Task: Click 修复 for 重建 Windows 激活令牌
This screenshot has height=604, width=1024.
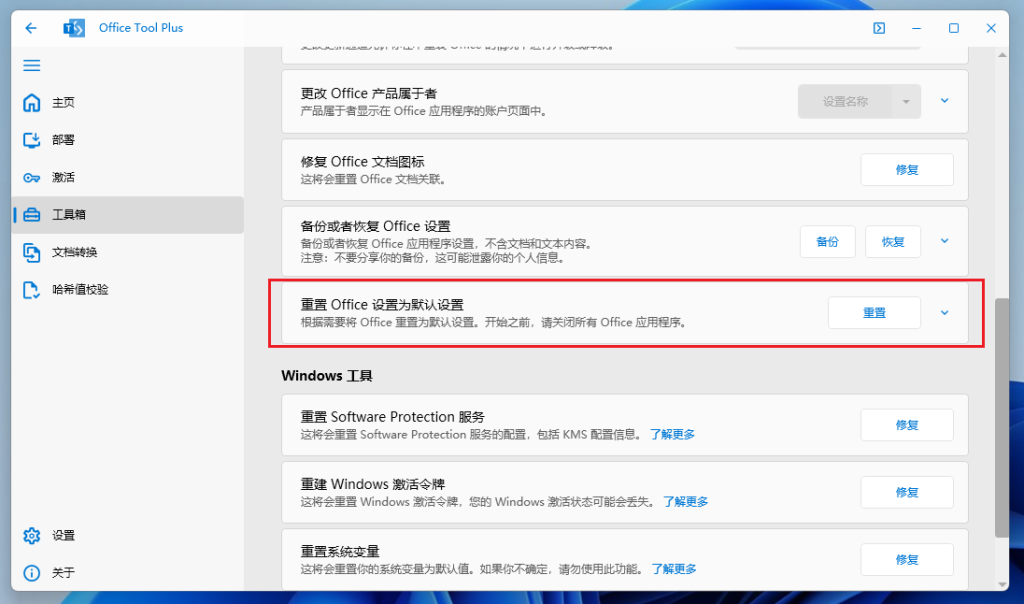Action: tap(906, 492)
